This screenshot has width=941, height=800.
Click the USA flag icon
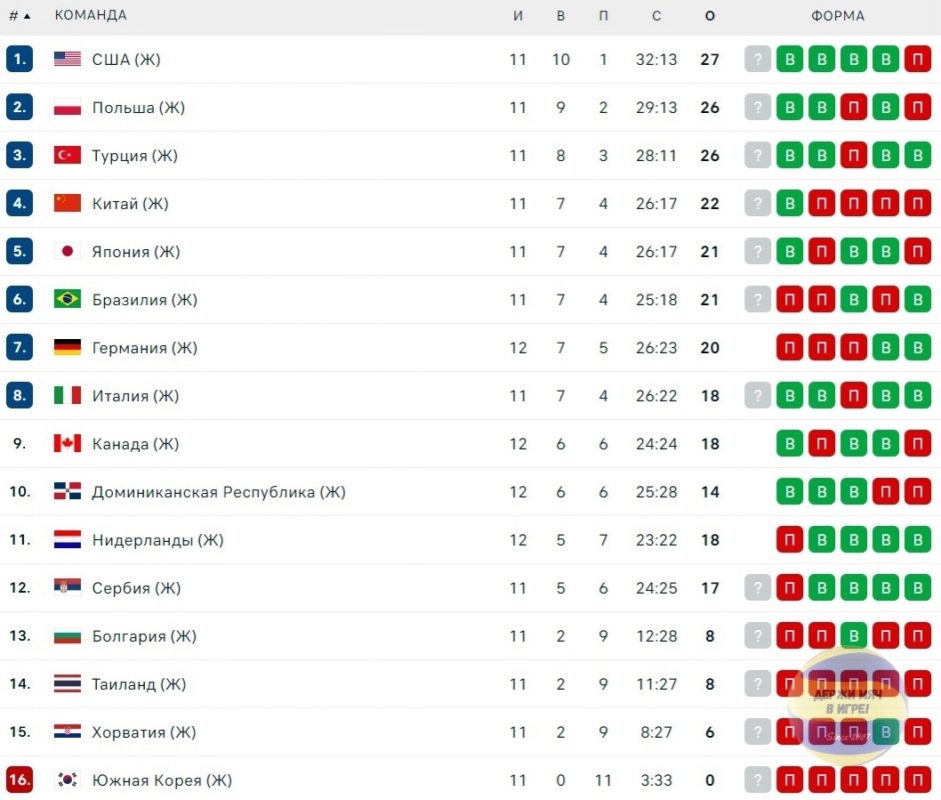point(67,59)
